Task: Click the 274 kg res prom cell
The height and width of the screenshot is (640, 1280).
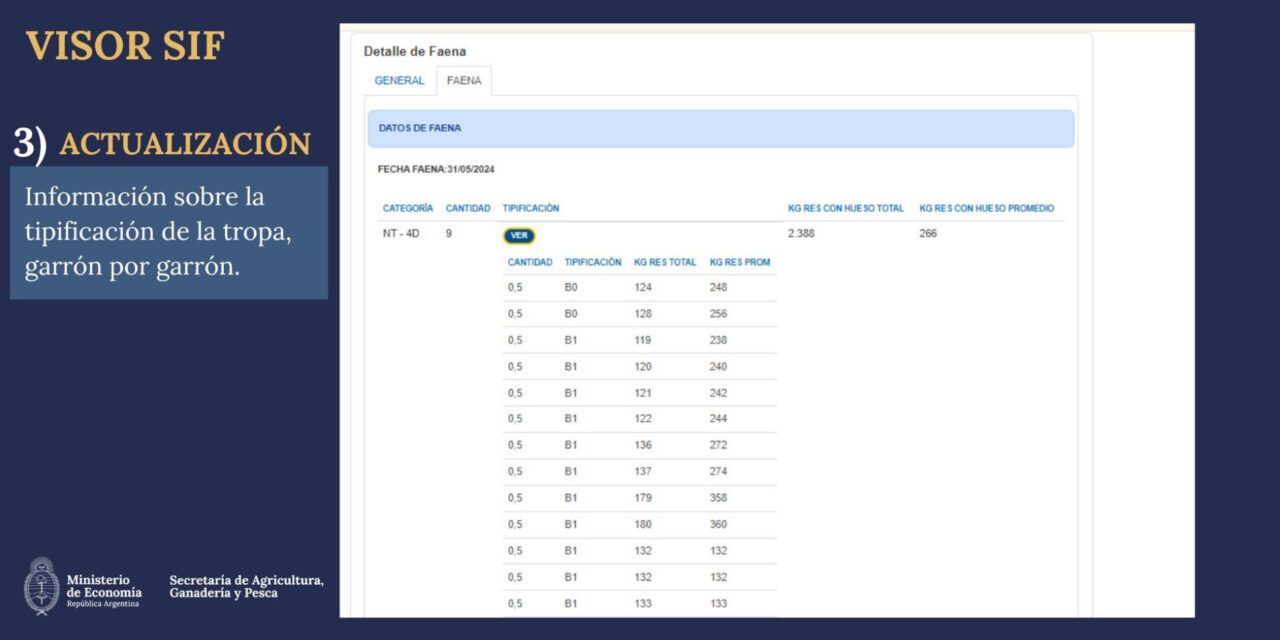Action: (718, 472)
